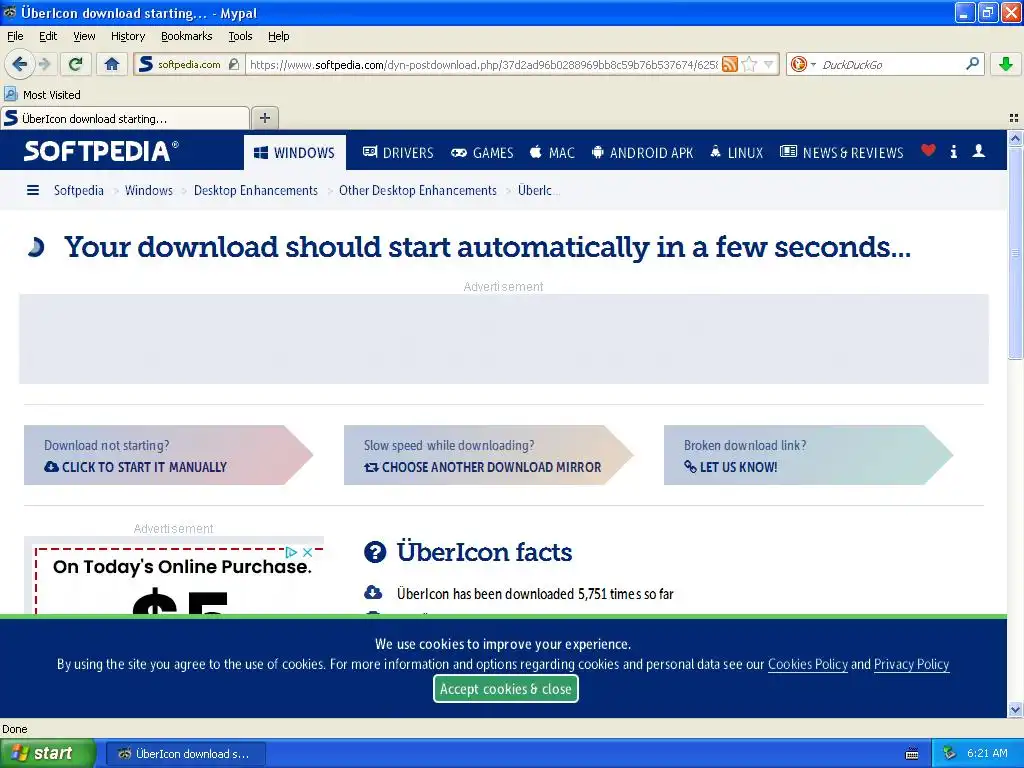The width and height of the screenshot is (1024, 768).
Task: Click the 6:21 AM clock
Action: pos(987,753)
